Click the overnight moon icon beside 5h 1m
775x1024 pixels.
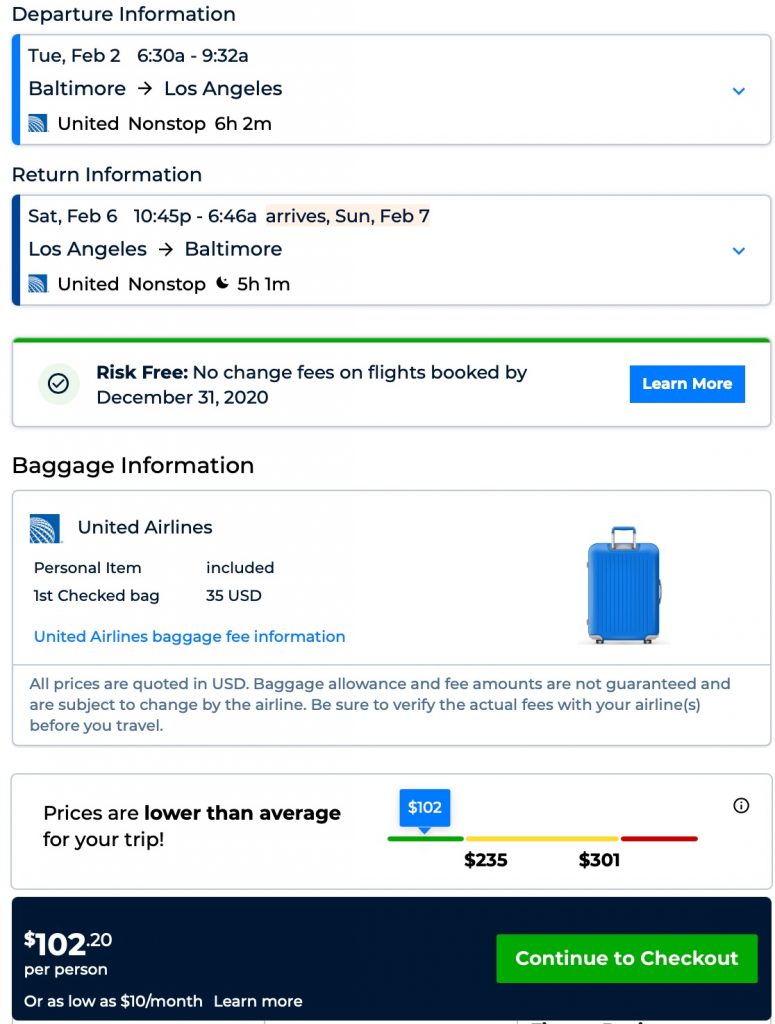[224, 284]
